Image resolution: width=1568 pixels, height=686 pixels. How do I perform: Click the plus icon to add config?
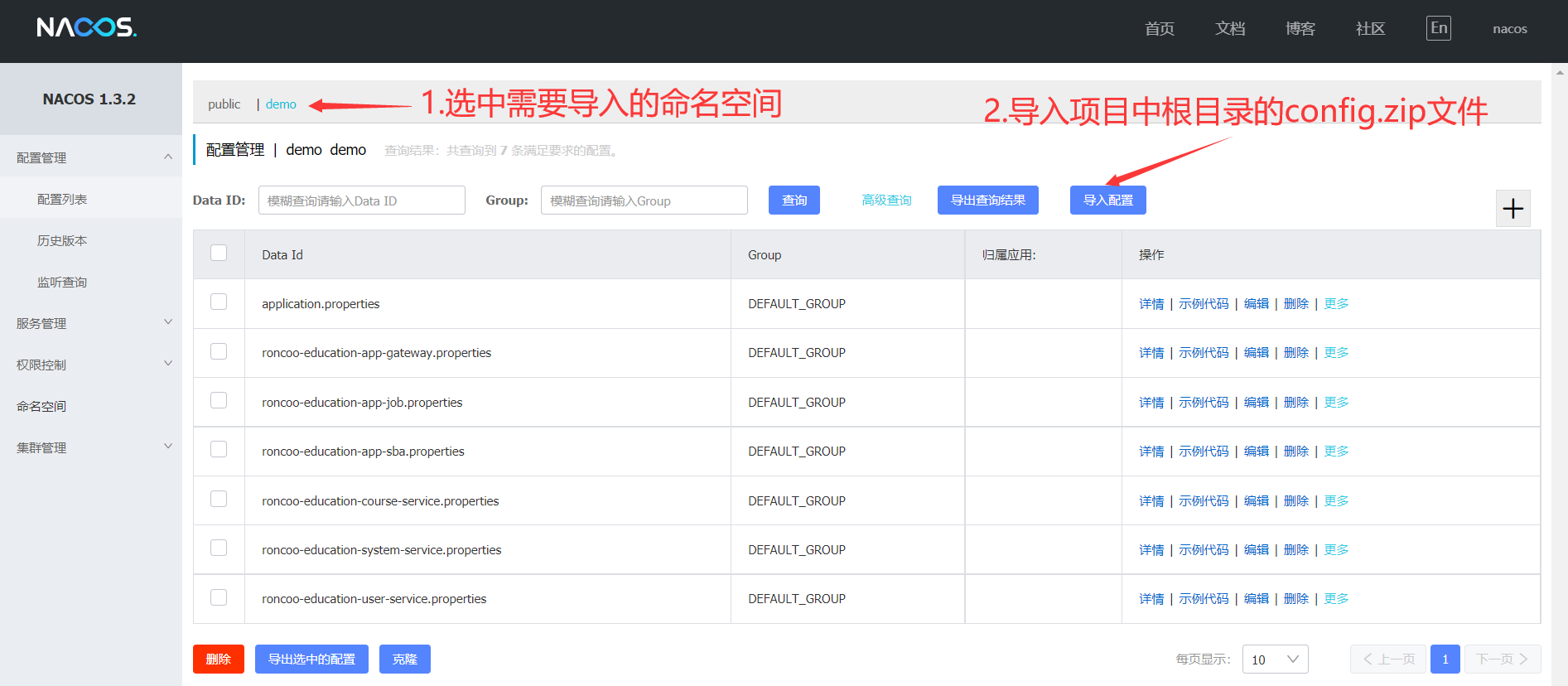(x=1513, y=208)
